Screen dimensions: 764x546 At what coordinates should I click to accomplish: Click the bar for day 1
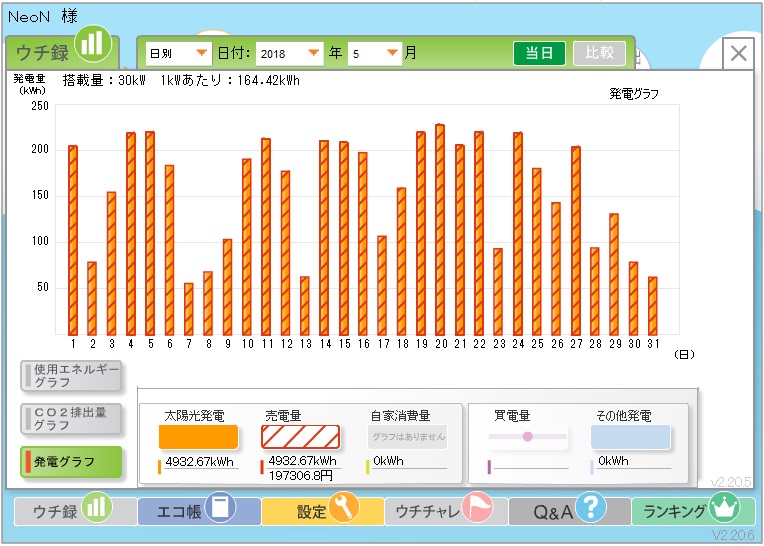(73, 240)
